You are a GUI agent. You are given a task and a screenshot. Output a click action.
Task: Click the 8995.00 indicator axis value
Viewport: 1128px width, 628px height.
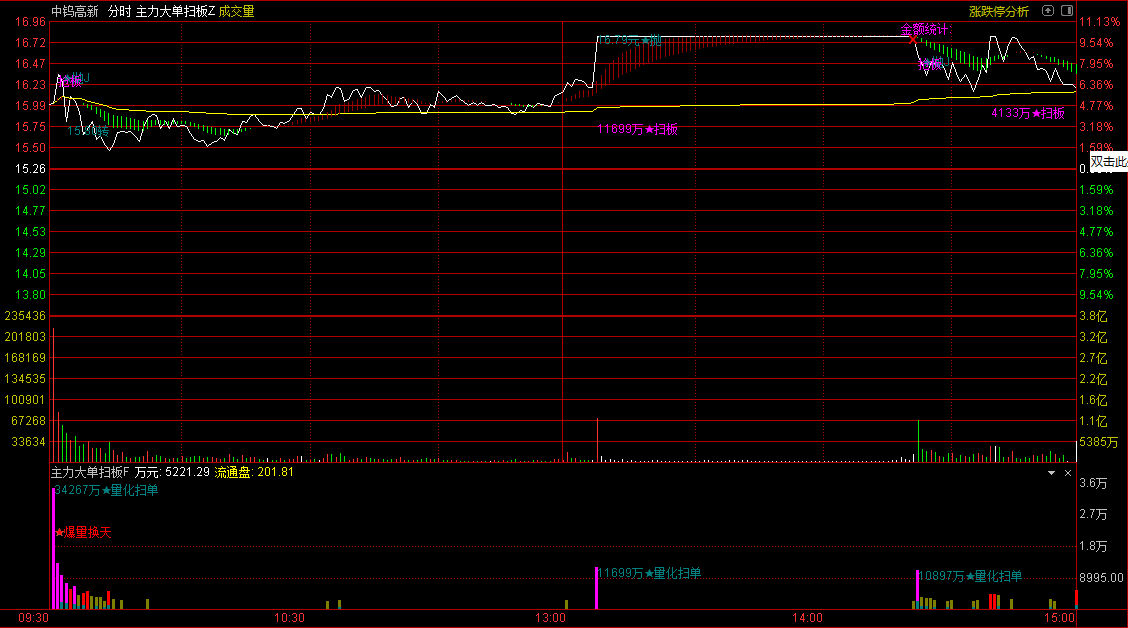(x=1101, y=578)
